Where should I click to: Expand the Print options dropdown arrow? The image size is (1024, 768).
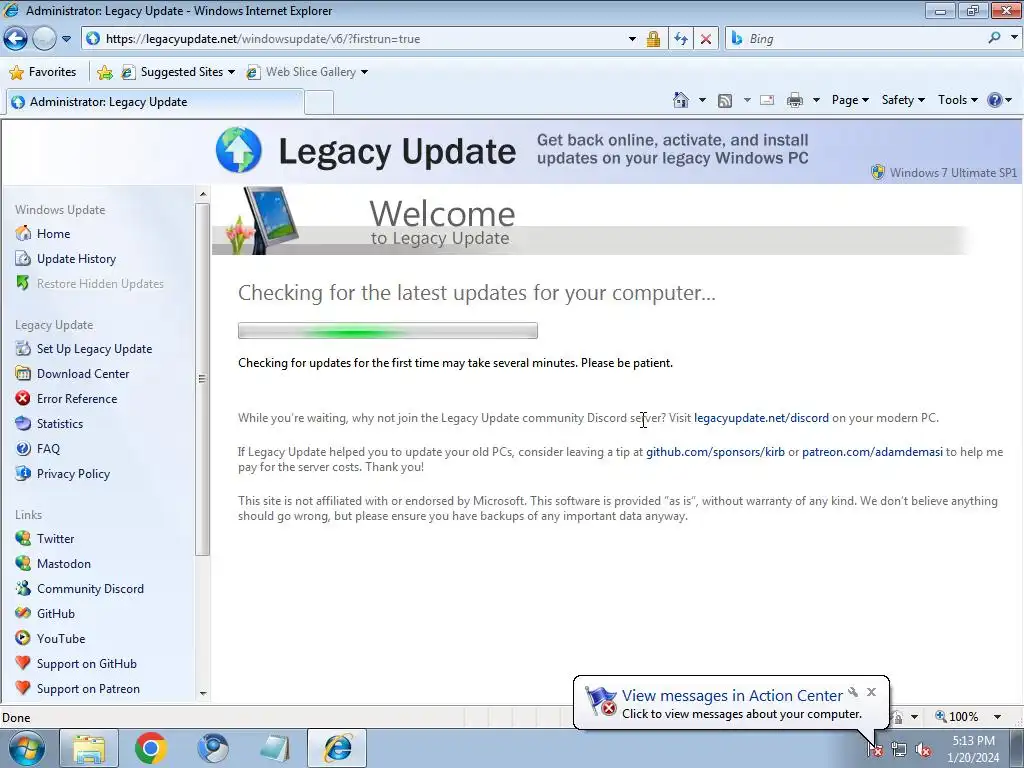point(816,100)
